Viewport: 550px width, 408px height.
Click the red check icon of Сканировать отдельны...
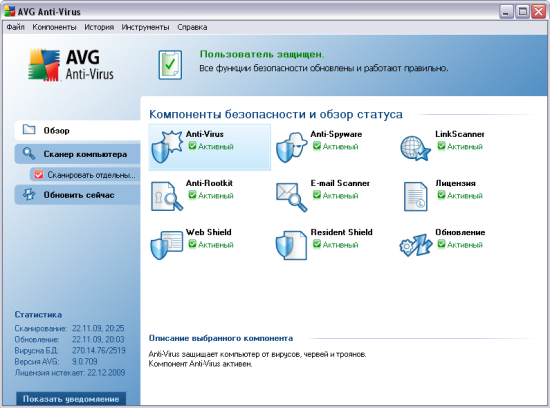(39, 174)
